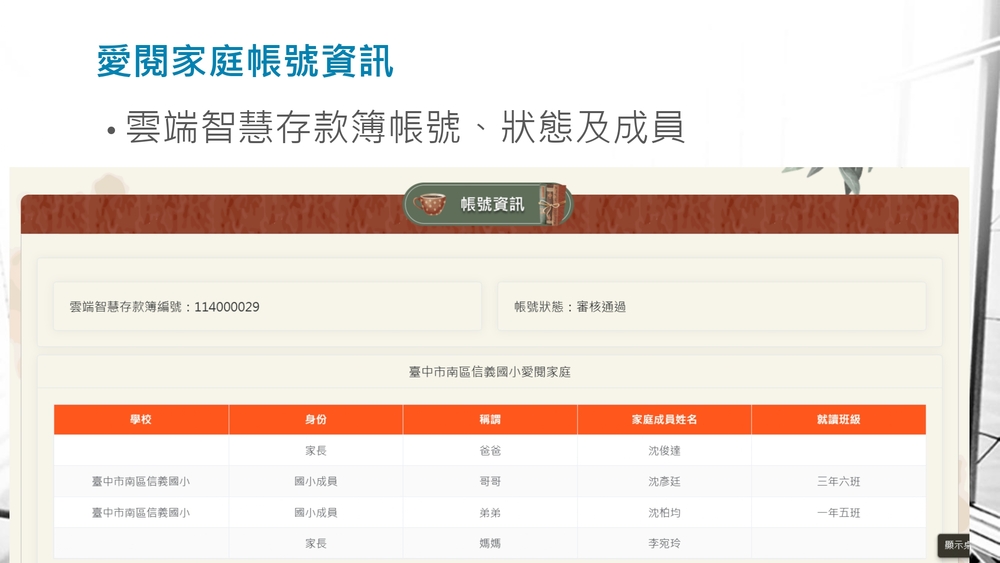Click the 一年五班 class cell
The height and width of the screenshot is (563, 1000).
pos(838,513)
